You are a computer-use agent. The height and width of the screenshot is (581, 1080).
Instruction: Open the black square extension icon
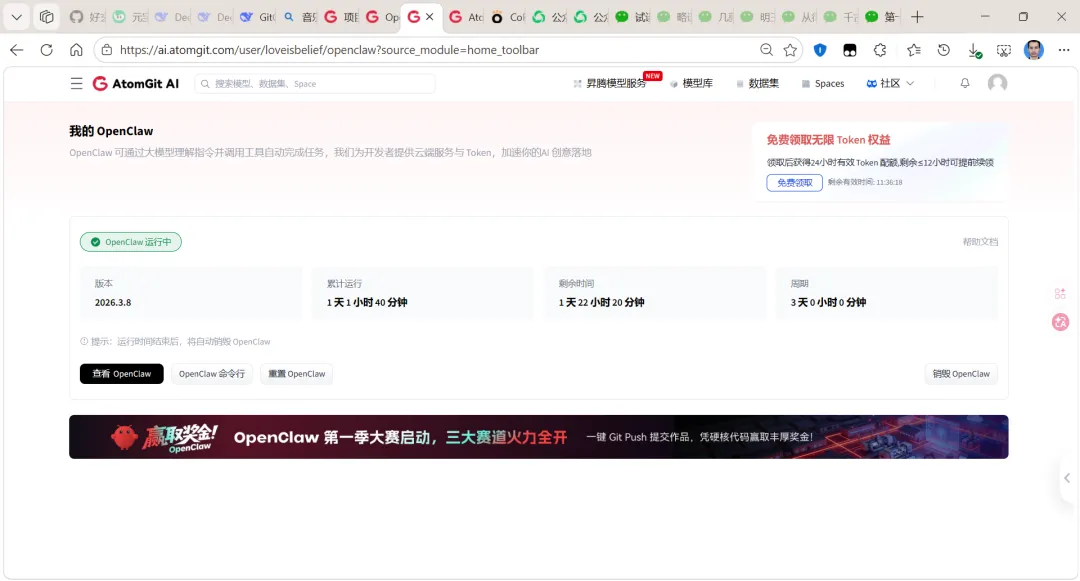click(850, 50)
